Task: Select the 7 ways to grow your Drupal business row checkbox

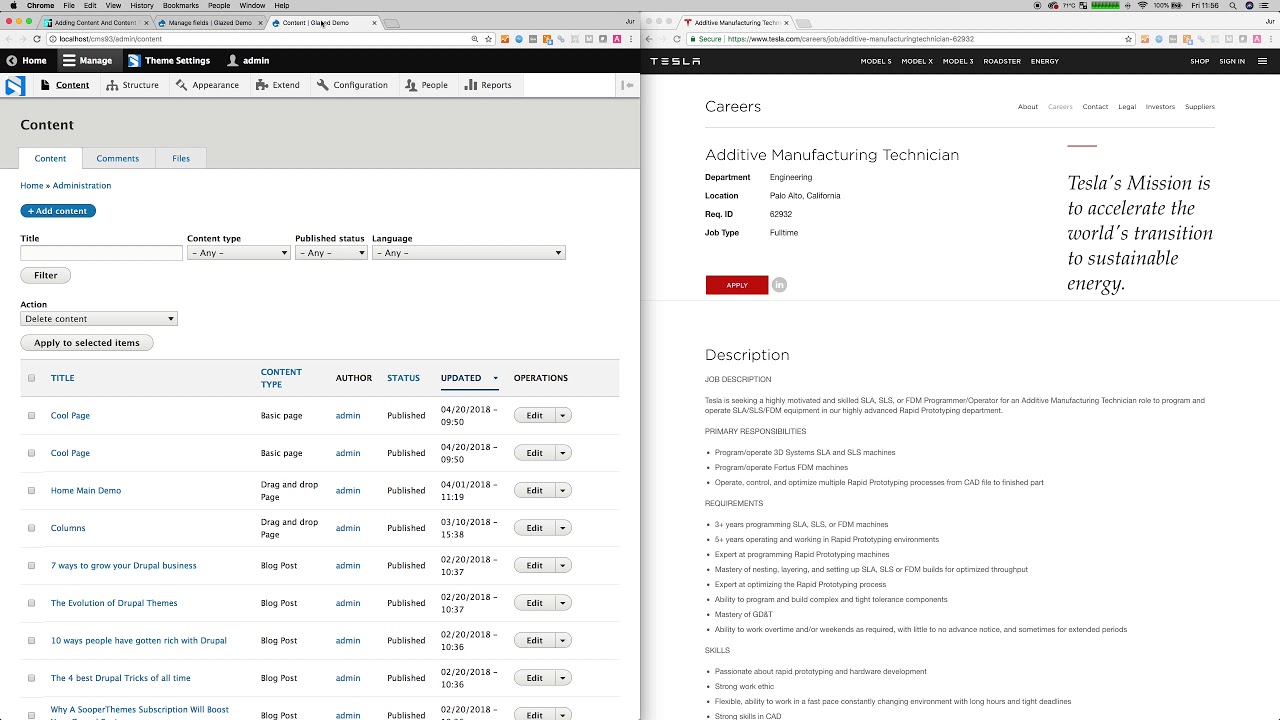Action: coord(31,566)
